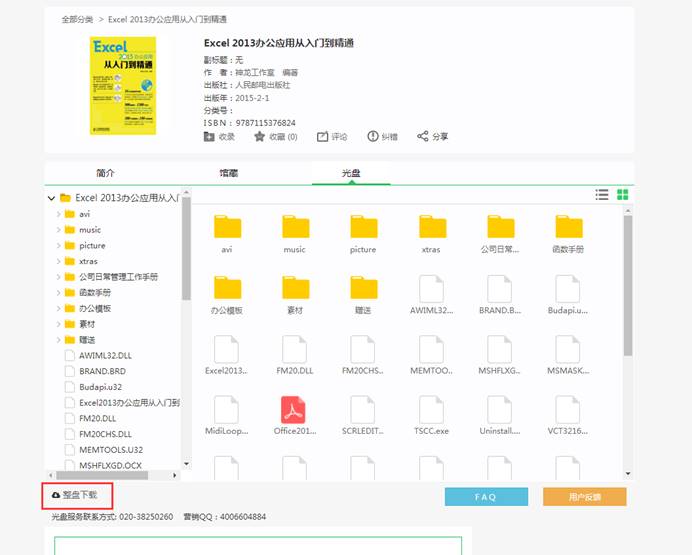
Task: Expand the music folder in tree
Action: pyautogui.click(x=59, y=230)
